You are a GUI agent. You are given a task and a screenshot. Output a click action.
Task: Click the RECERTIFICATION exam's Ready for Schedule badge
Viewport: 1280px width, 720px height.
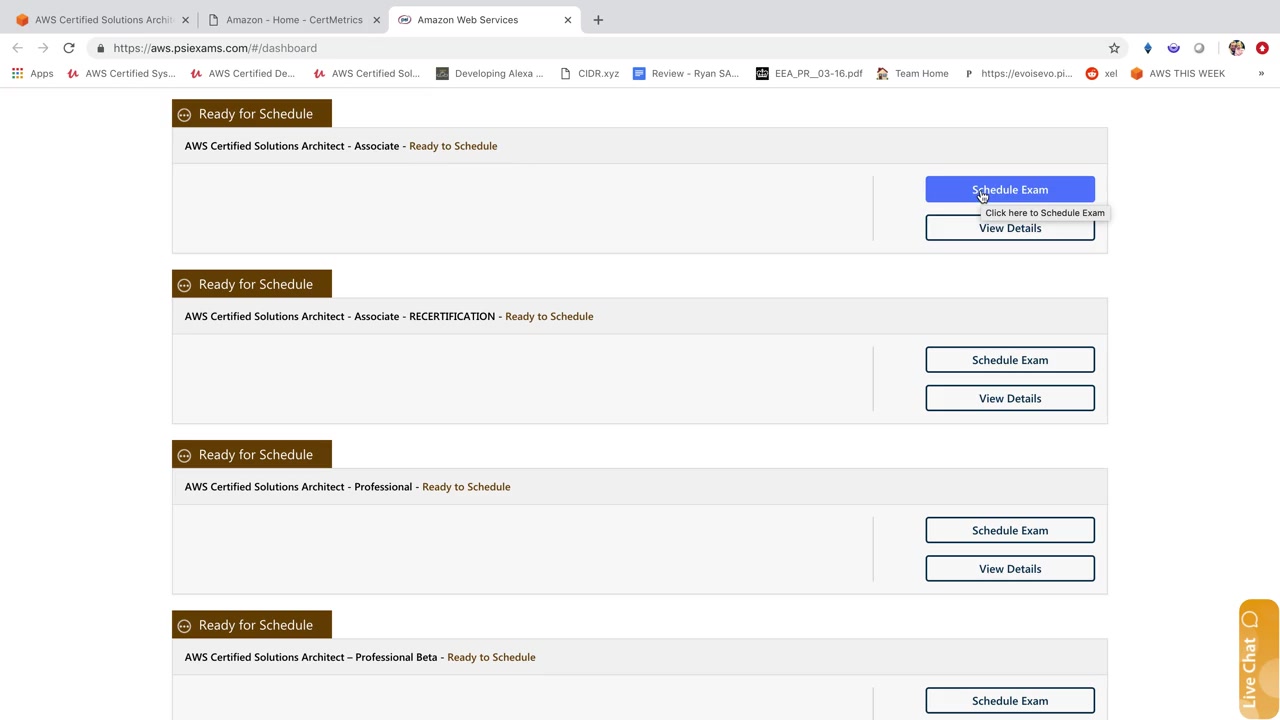pos(252,284)
